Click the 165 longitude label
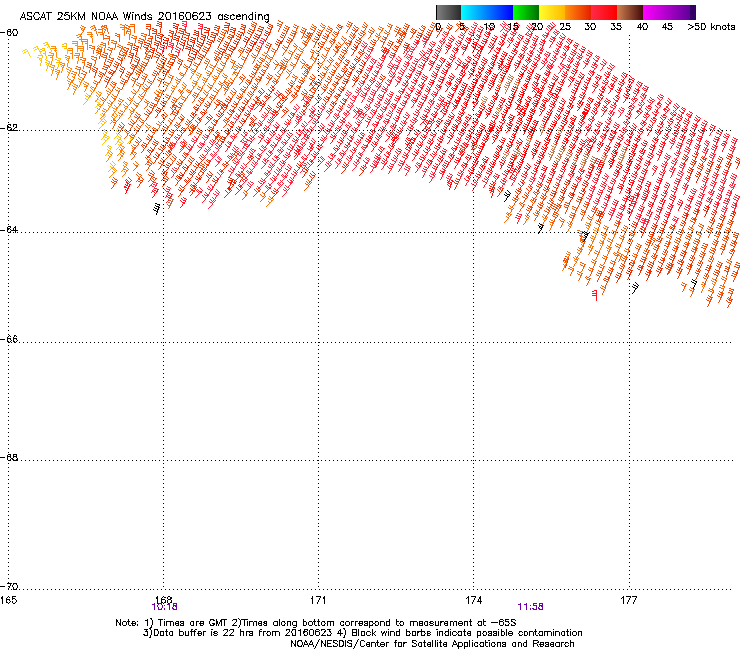 pos(9,600)
